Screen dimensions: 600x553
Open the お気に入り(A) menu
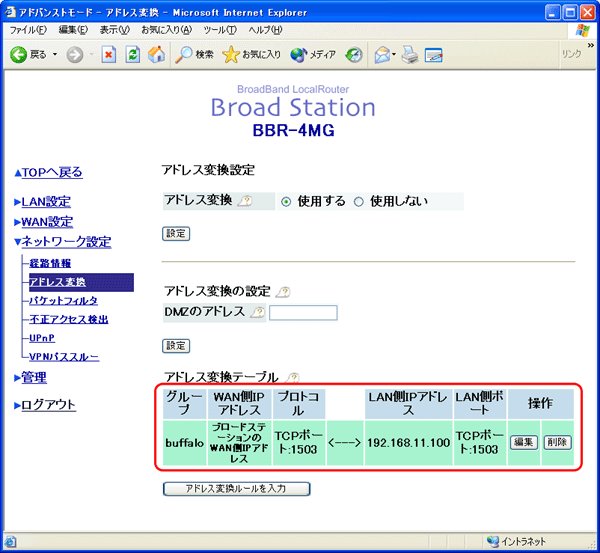pyautogui.click(x=166, y=30)
